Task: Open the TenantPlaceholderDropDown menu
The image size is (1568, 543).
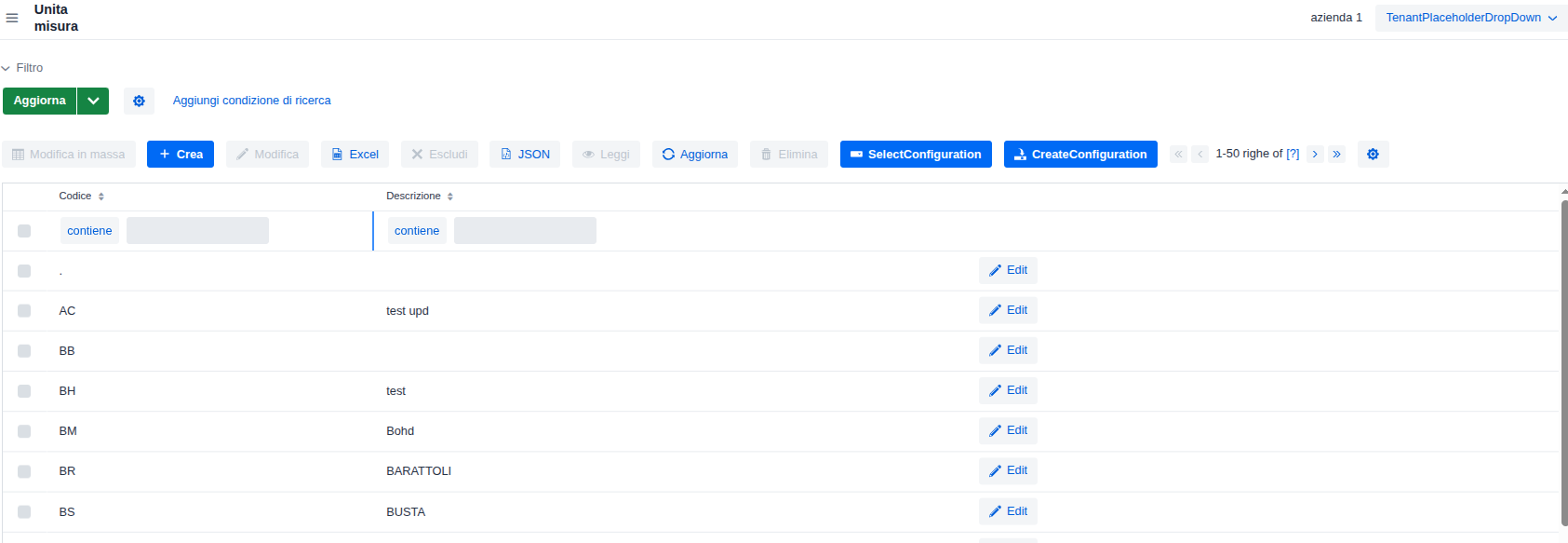Action: click(x=1471, y=18)
